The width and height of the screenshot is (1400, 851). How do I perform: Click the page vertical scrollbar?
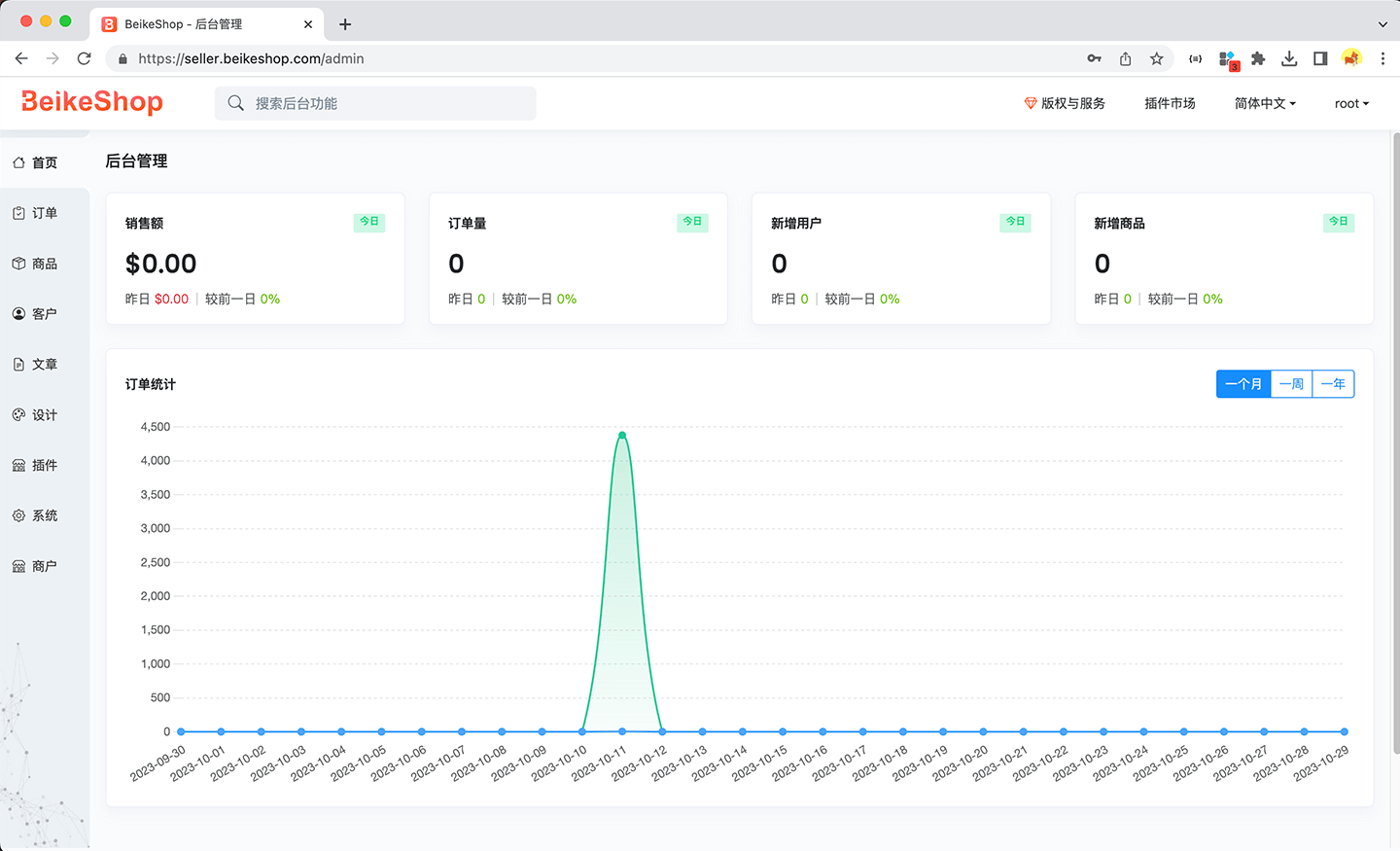click(x=1396, y=443)
